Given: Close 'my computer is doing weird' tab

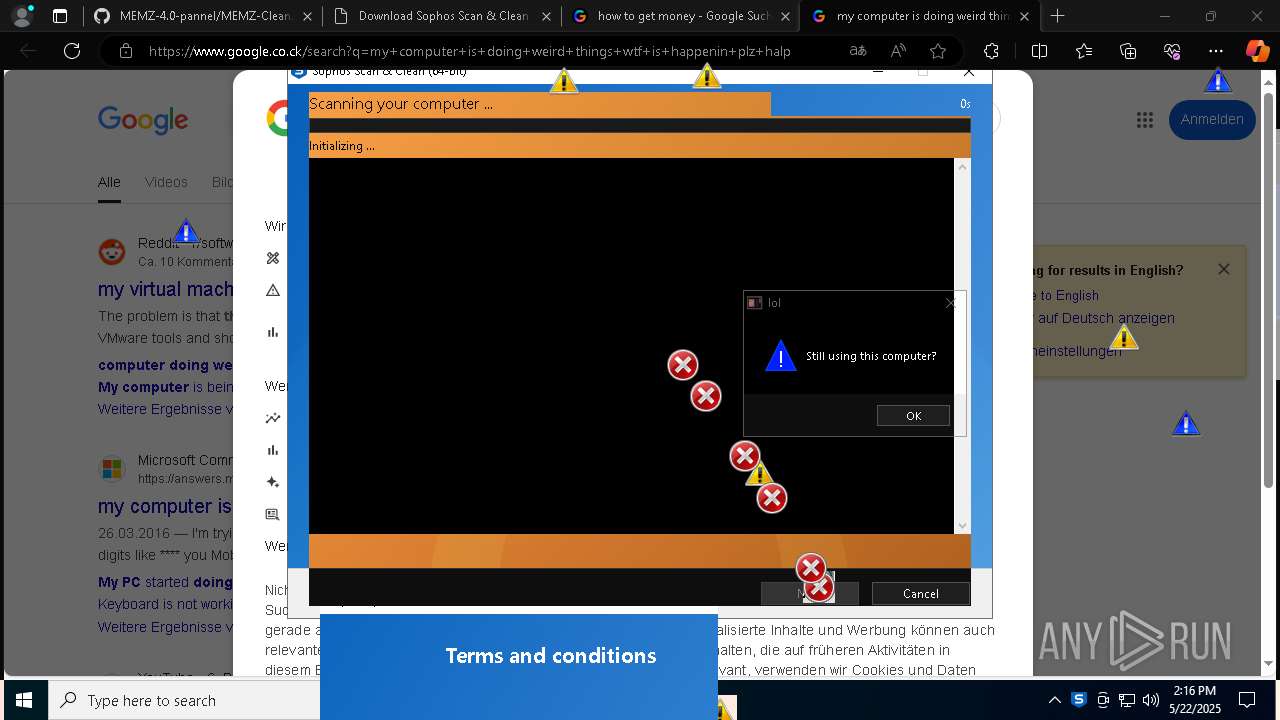Looking at the screenshot, I should click(x=1024, y=16).
